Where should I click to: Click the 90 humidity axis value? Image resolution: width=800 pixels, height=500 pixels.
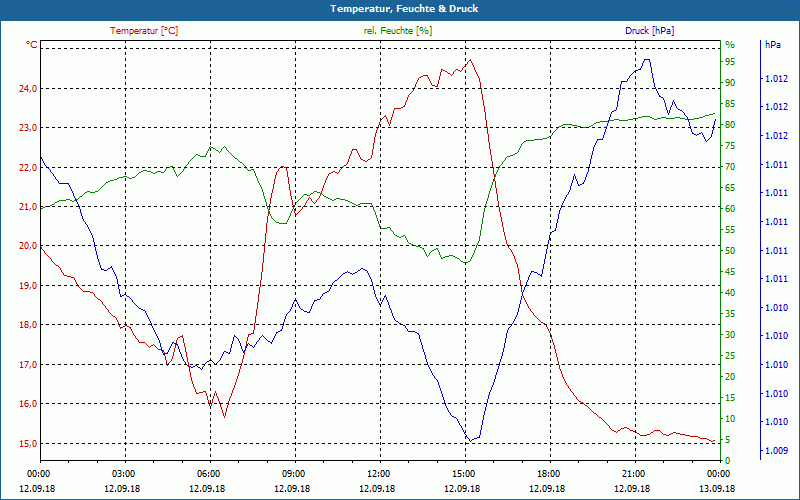click(x=730, y=83)
